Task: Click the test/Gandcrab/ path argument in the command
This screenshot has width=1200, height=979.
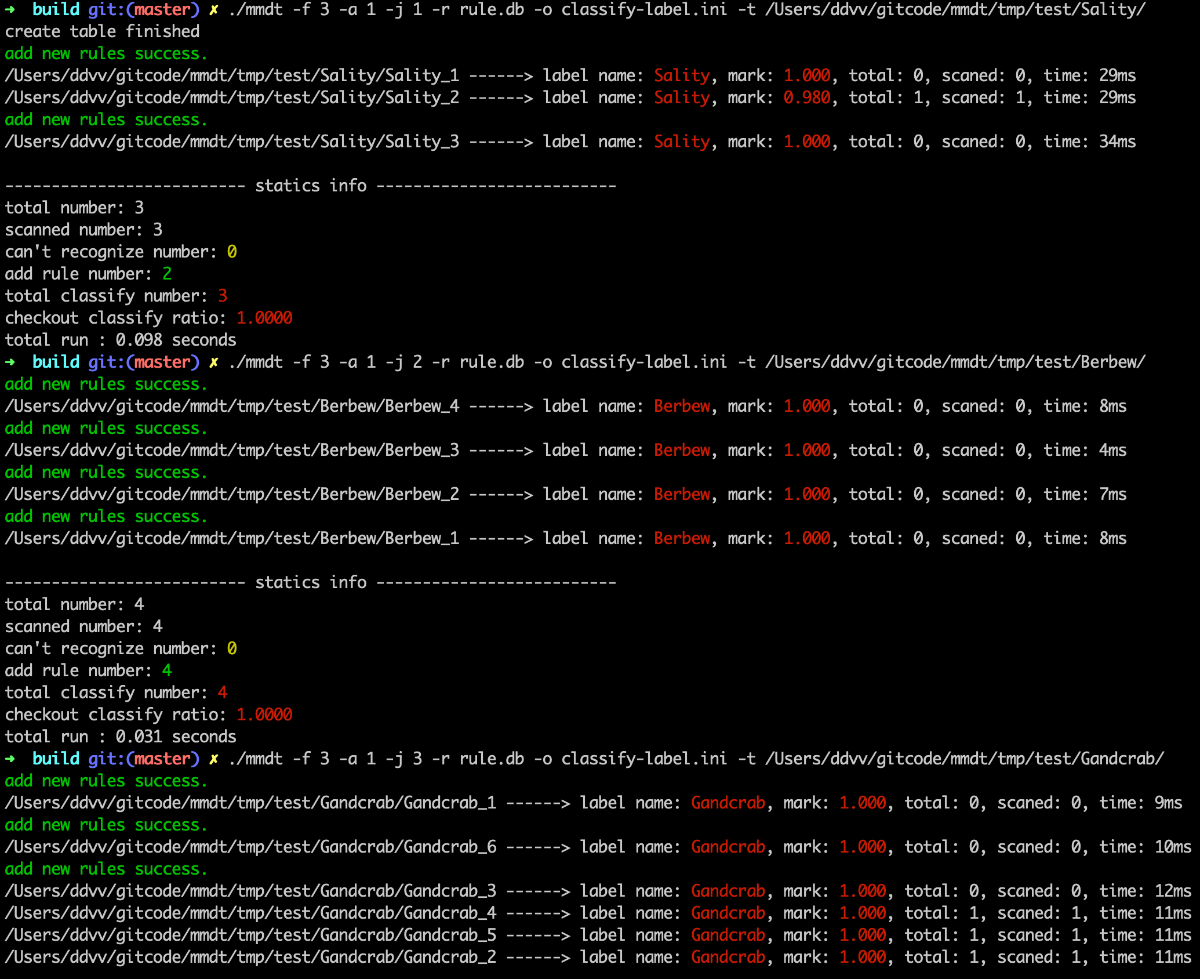Action: (x=965, y=758)
